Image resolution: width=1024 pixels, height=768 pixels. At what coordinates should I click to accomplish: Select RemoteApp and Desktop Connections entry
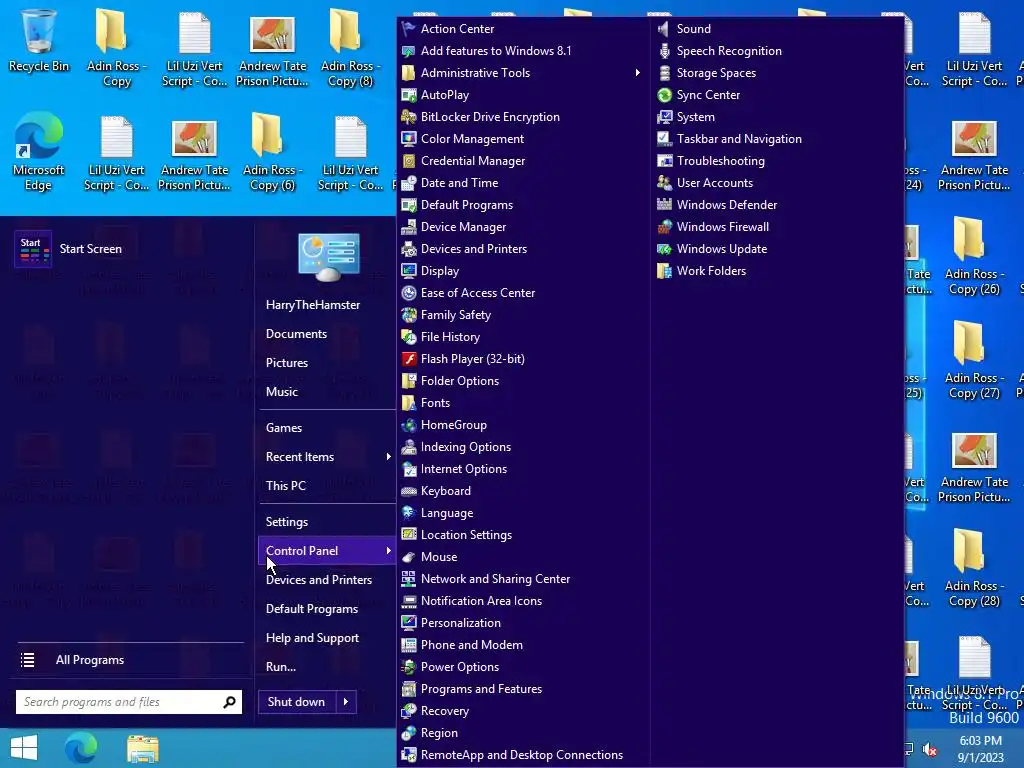pyautogui.click(x=522, y=755)
